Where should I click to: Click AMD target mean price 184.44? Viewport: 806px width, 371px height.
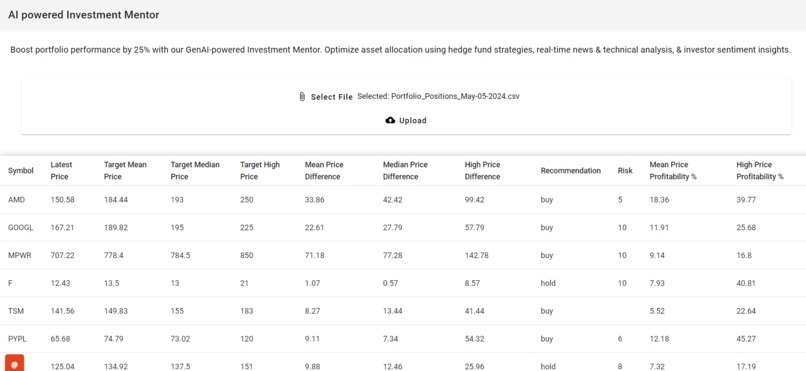coord(116,200)
